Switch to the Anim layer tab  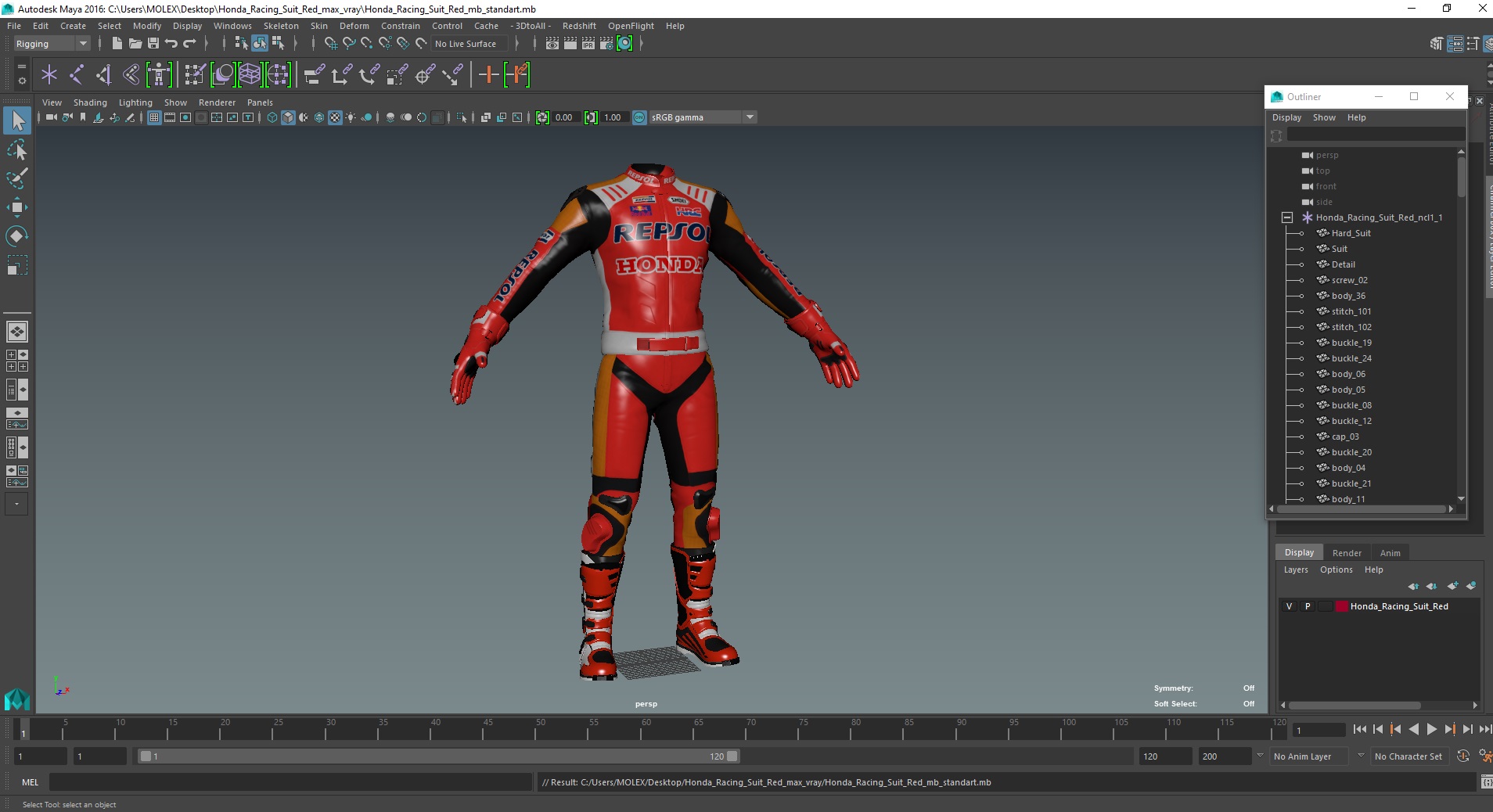click(x=1390, y=553)
